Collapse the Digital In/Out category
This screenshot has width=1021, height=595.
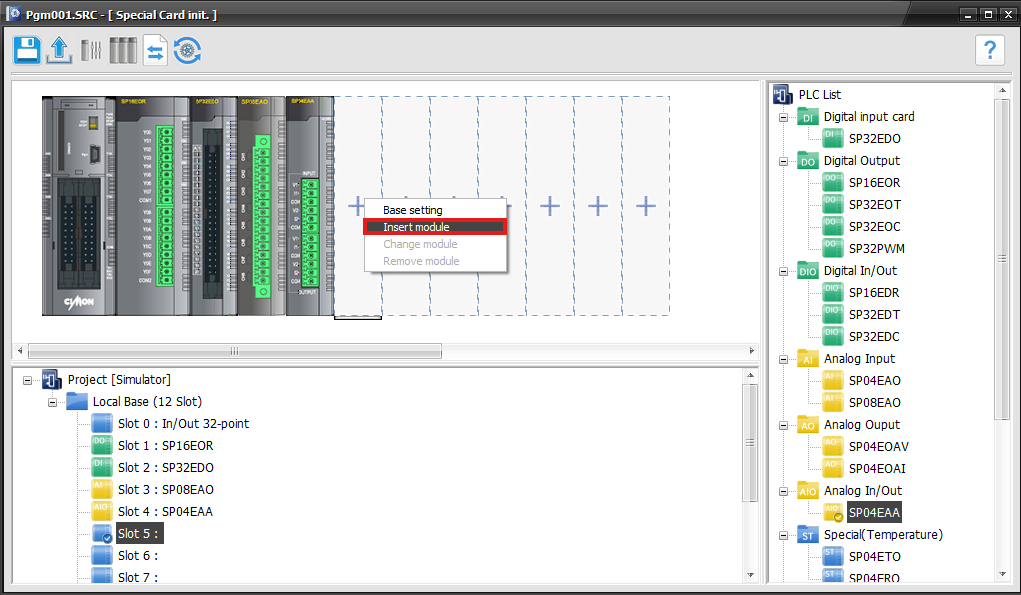point(783,271)
